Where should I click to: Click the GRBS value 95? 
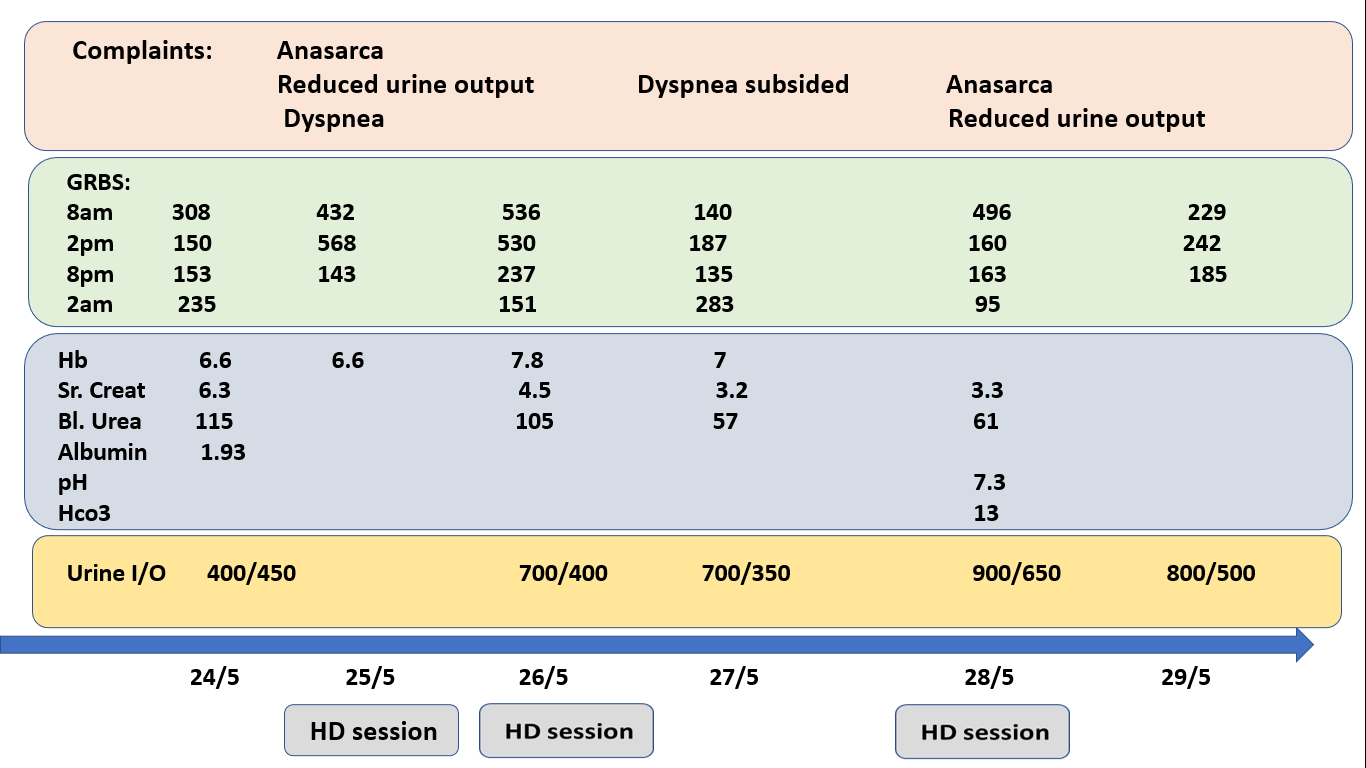coord(987,305)
